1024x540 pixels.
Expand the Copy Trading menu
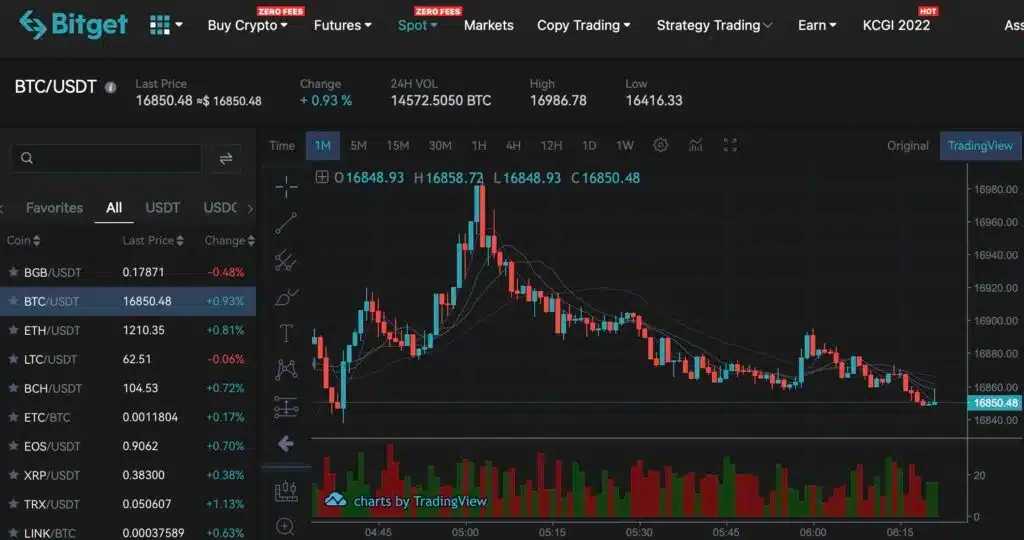583,25
